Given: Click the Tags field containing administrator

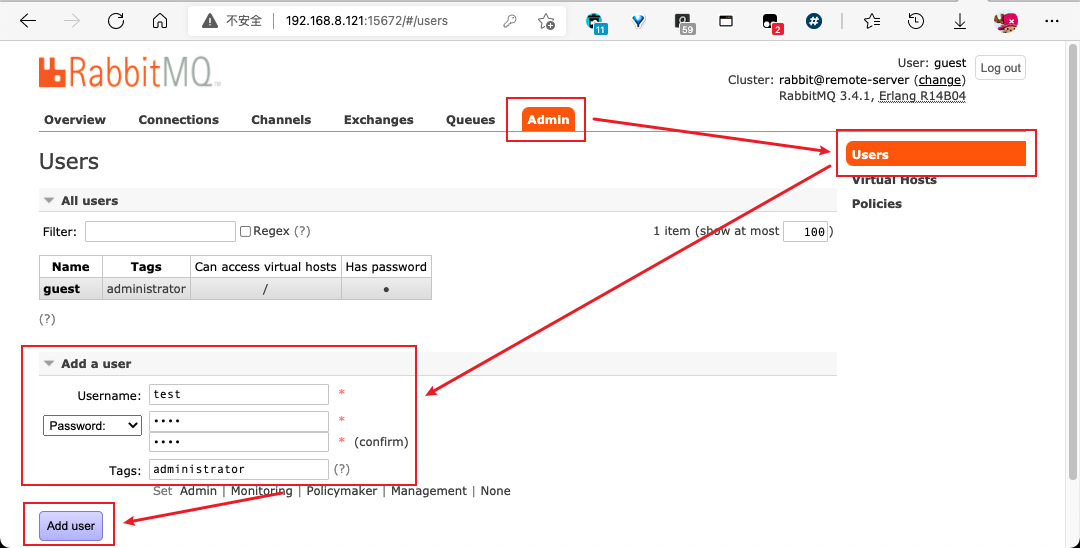Looking at the screenshot, I should point(239,470).
